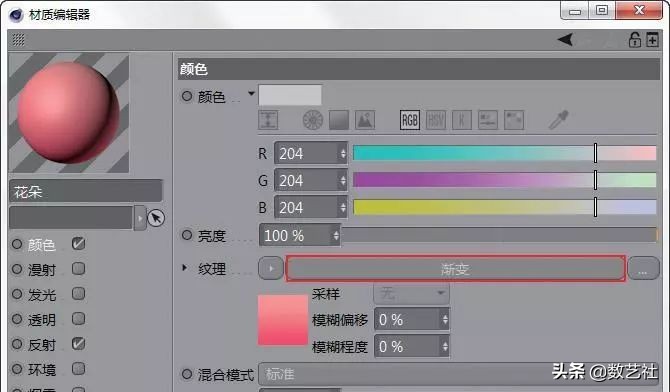Click the pink gradient texture thumbnail
Viewport: 670px width, 392px height.
(x=283, y=320)
